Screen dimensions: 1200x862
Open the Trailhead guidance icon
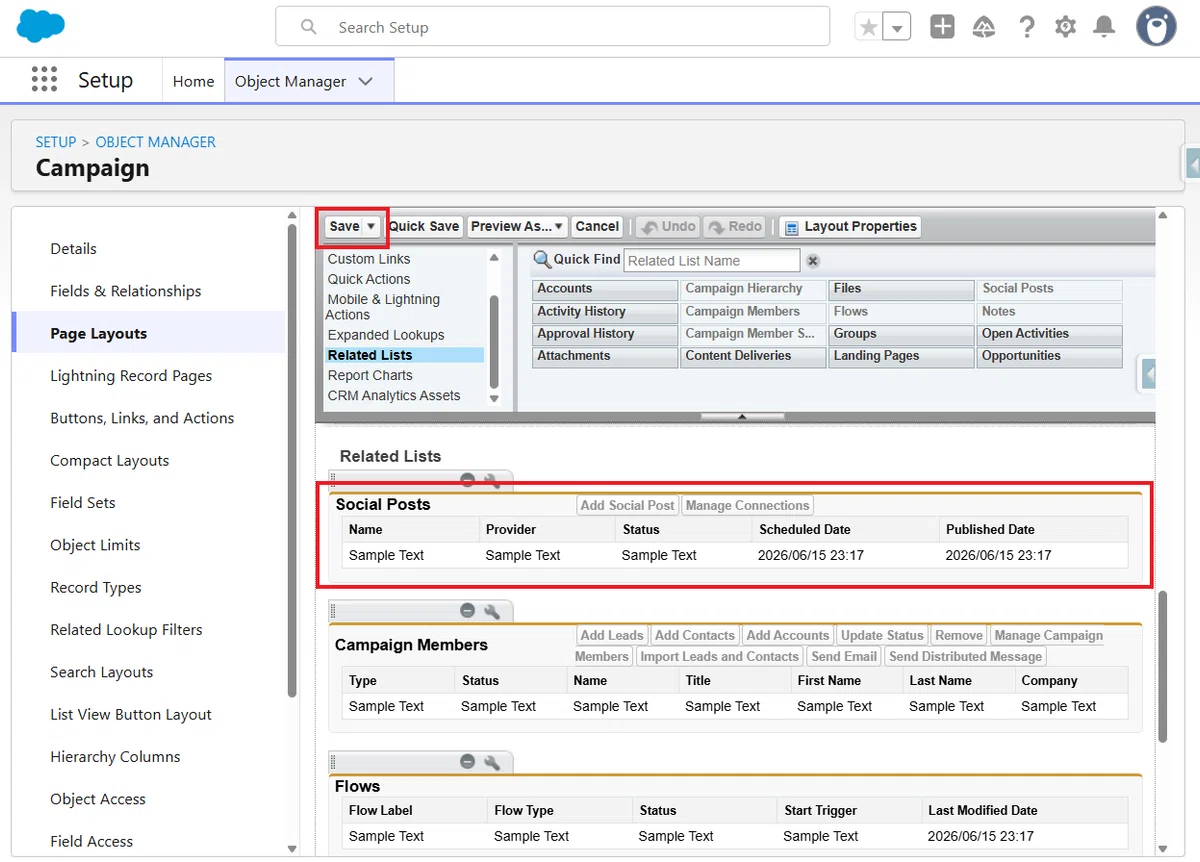984,27
